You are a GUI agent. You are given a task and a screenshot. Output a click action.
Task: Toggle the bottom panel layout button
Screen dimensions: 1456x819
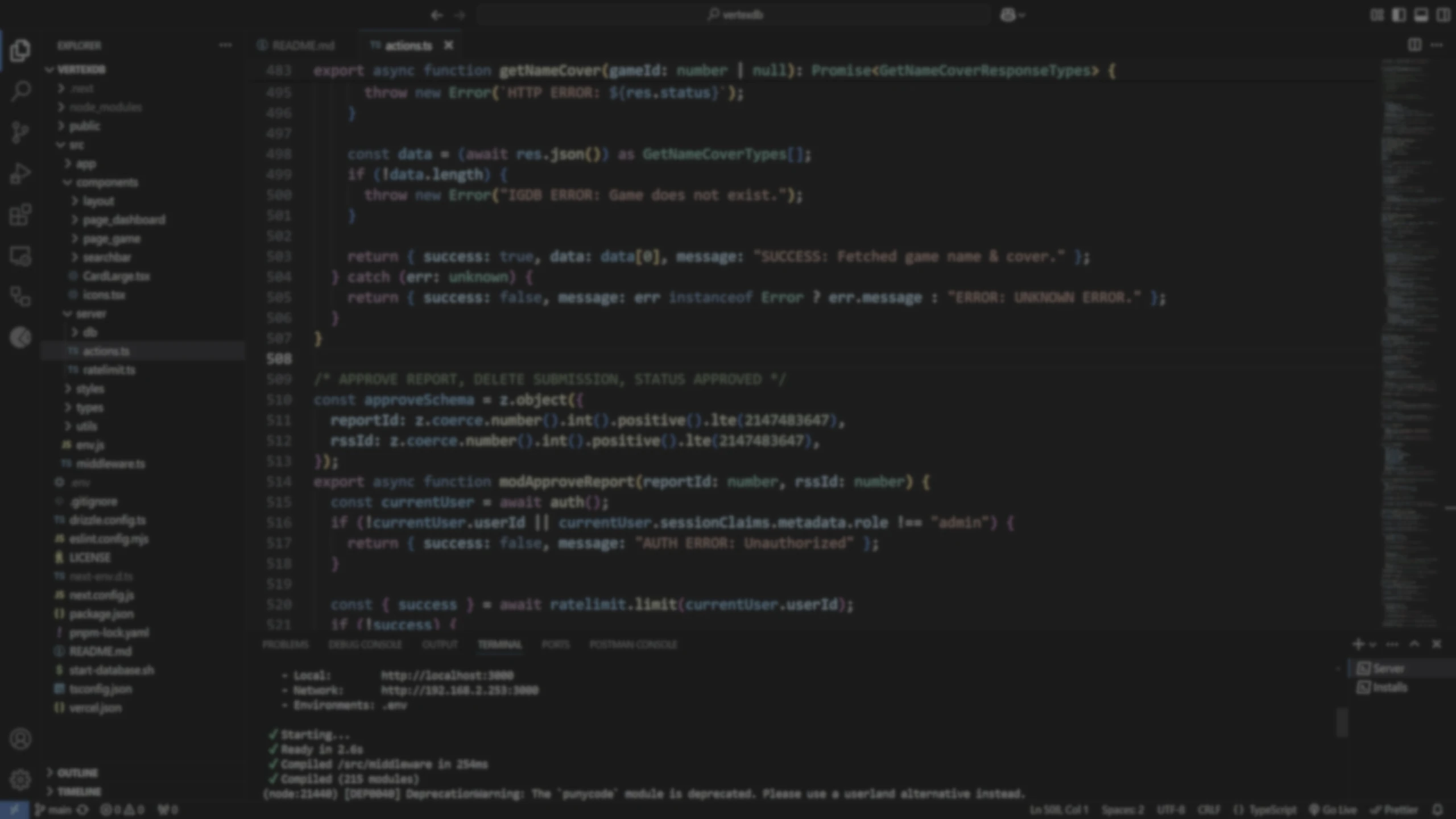click(x=1421, y=15)
